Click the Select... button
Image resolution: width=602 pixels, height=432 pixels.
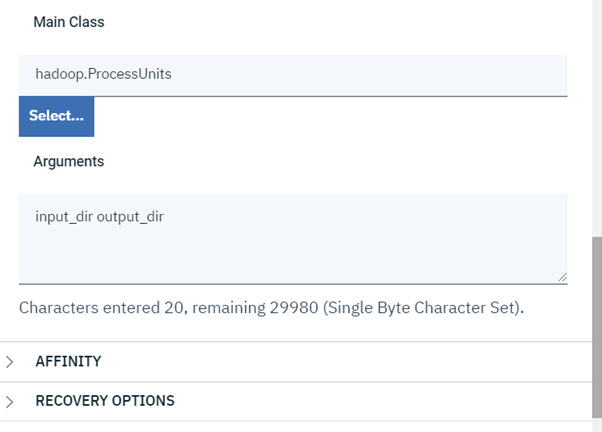(x=56, y=116)
